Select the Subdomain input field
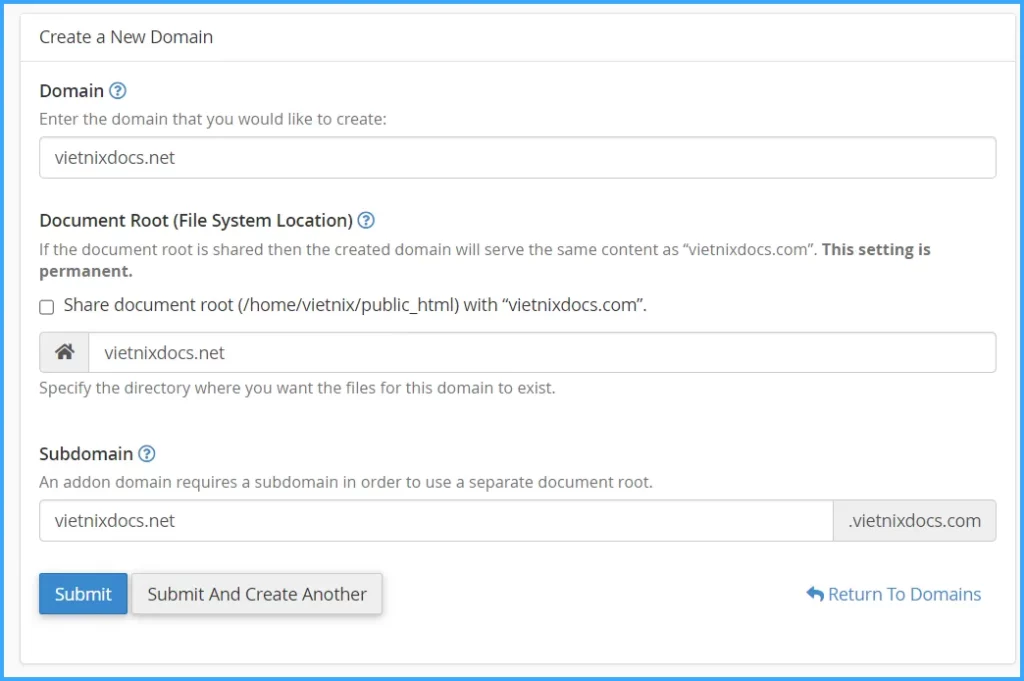Image resolution: width=1024 pixels, height=681 pixels. (x=435, y=521)
